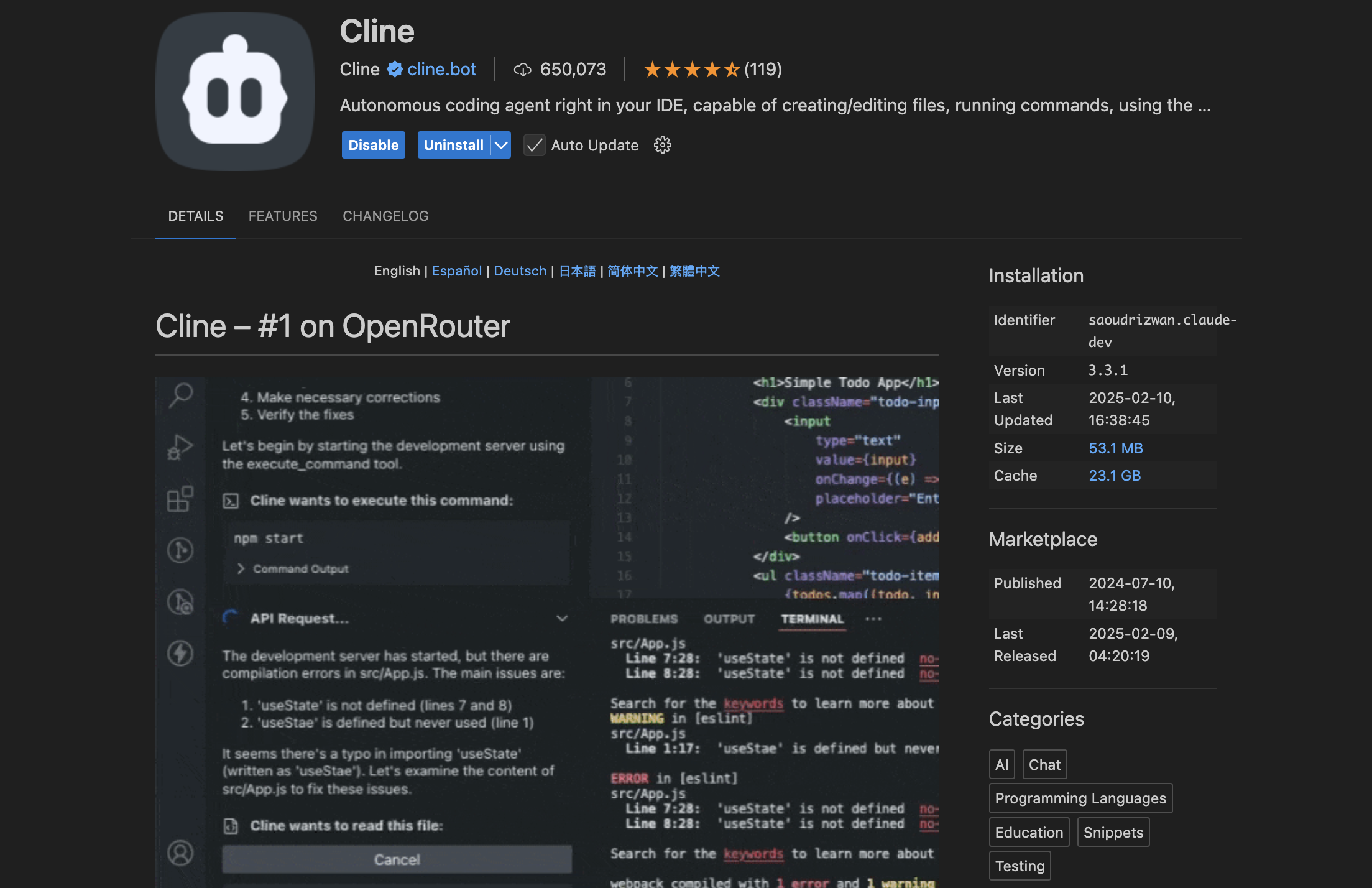Viewport: 1372px width, 888px height.
Task: Open the 日本語 readme link
Action: tap(578, 271)
